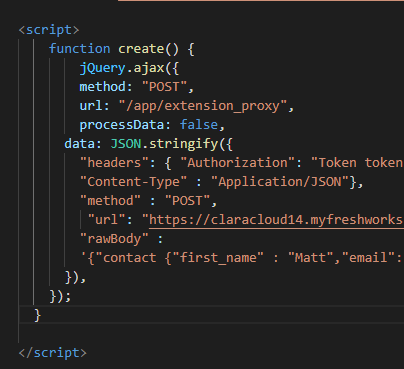Click the 'false' value
Screen dimensions: 404x369
coord(199,125)
